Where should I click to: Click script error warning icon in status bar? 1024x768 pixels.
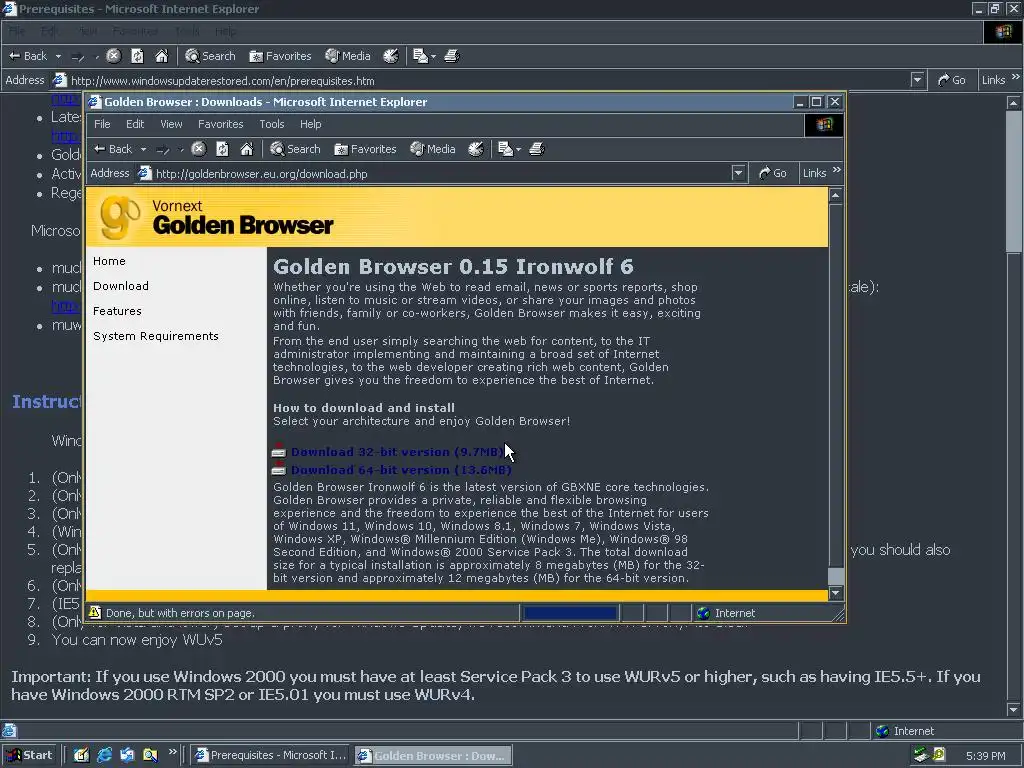(95, 613)
